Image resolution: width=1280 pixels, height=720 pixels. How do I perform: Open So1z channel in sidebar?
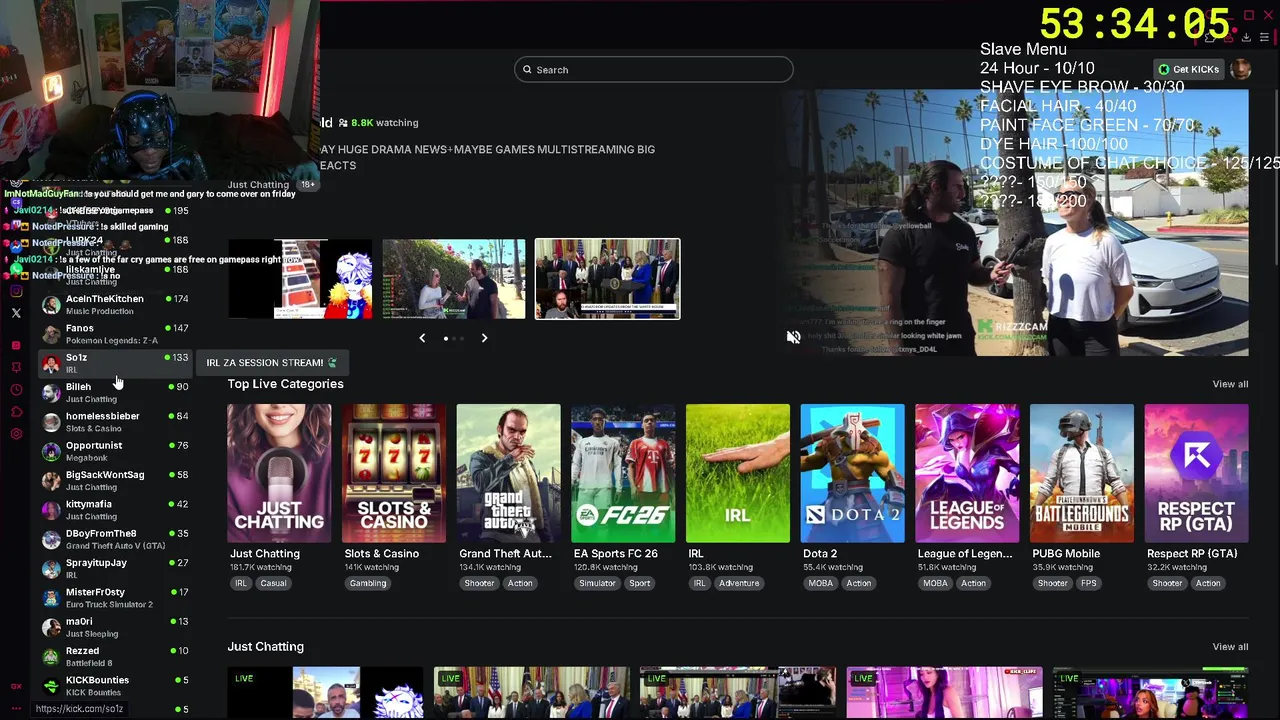coord(115,363)
